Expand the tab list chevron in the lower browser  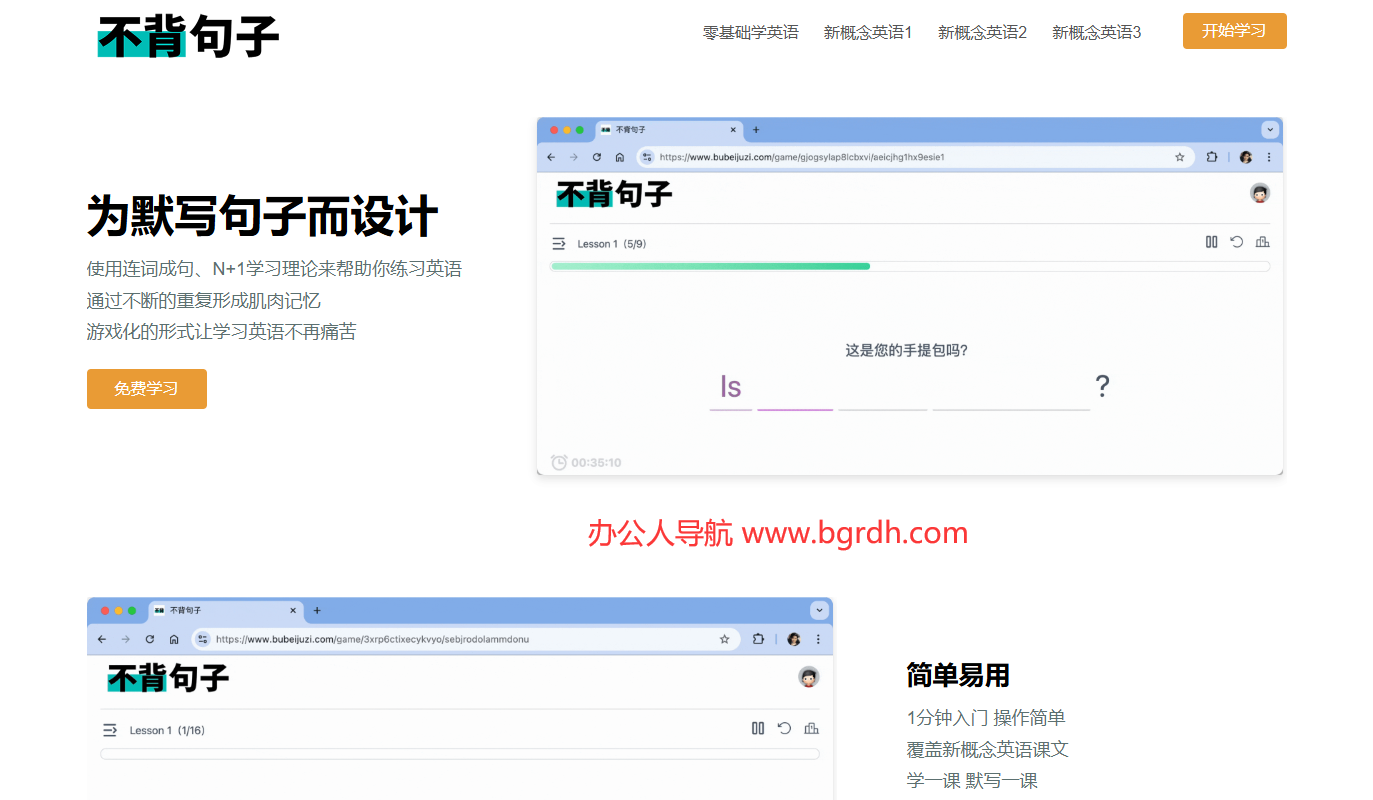click(820, 610)
